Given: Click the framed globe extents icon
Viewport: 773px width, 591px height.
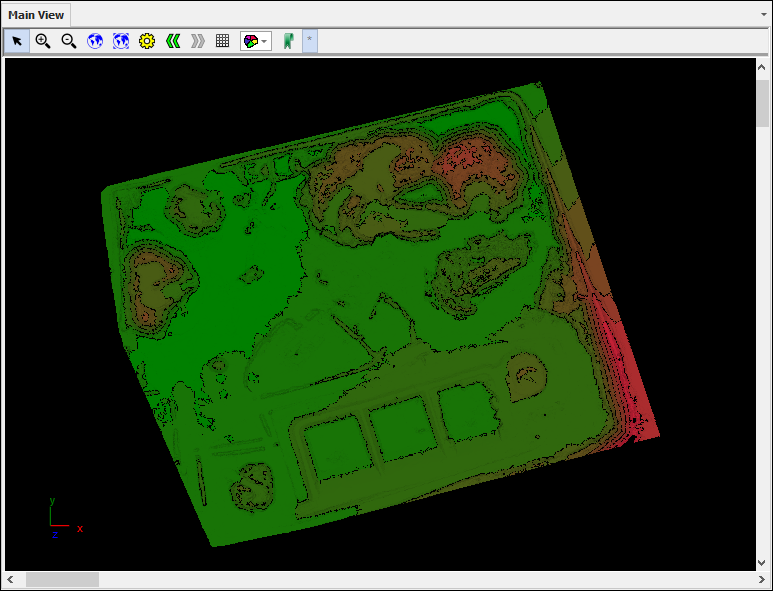Looking at the screenshot, I should (121, 41).
